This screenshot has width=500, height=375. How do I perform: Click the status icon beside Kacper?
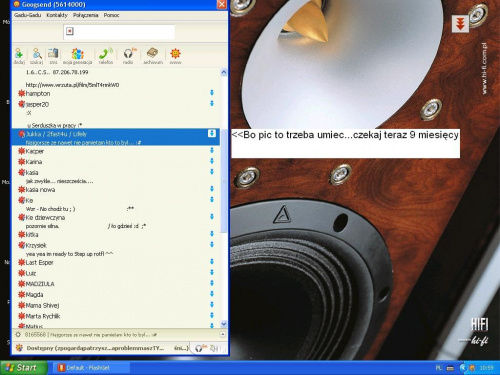point(22,151)
